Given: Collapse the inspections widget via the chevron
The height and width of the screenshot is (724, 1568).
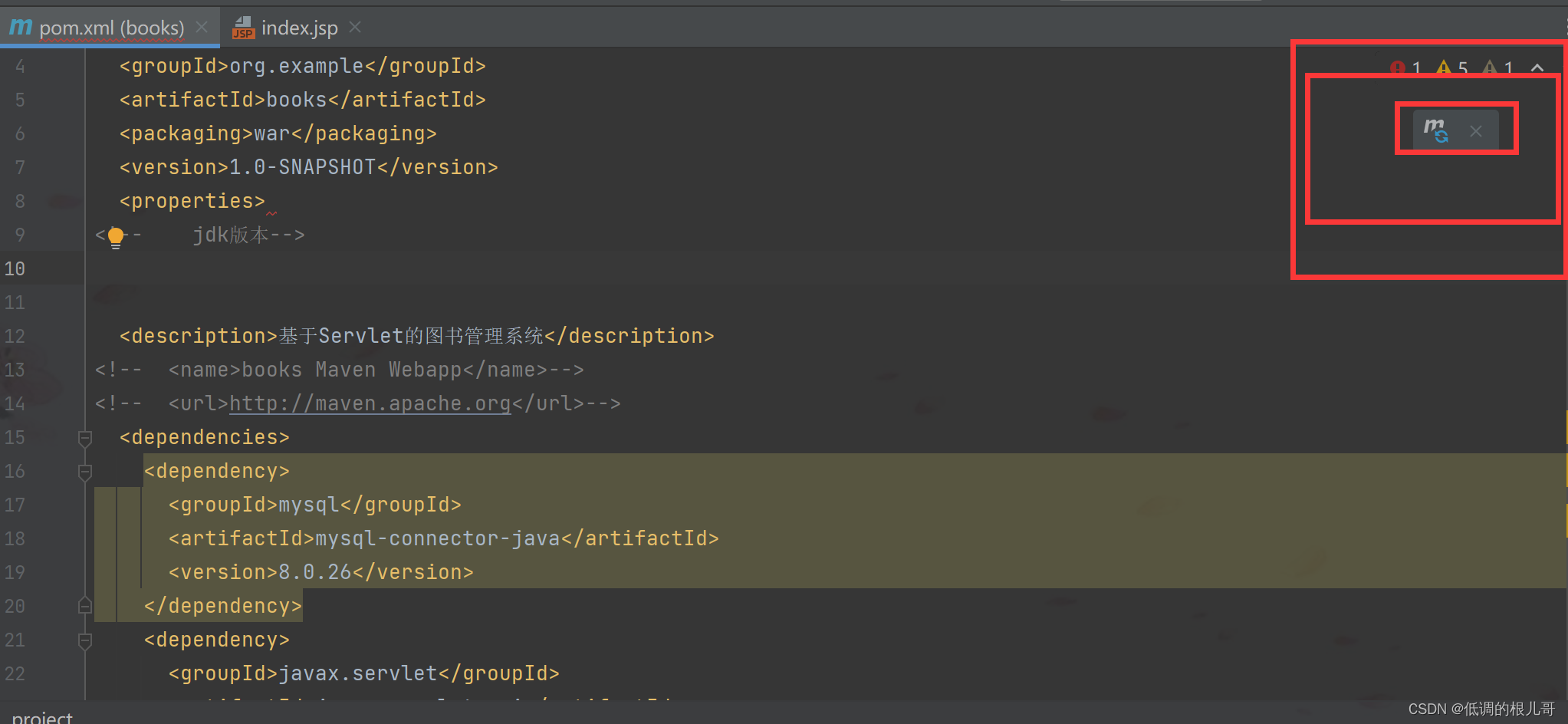Looking at the screenshot, I should click(x=1538, y=67).
